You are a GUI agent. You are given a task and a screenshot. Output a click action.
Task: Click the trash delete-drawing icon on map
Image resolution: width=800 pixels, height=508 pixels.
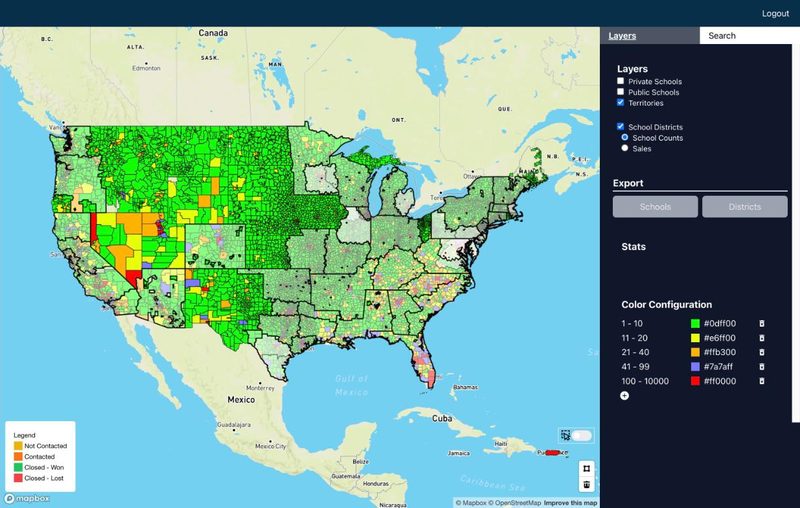pos(587,484)
